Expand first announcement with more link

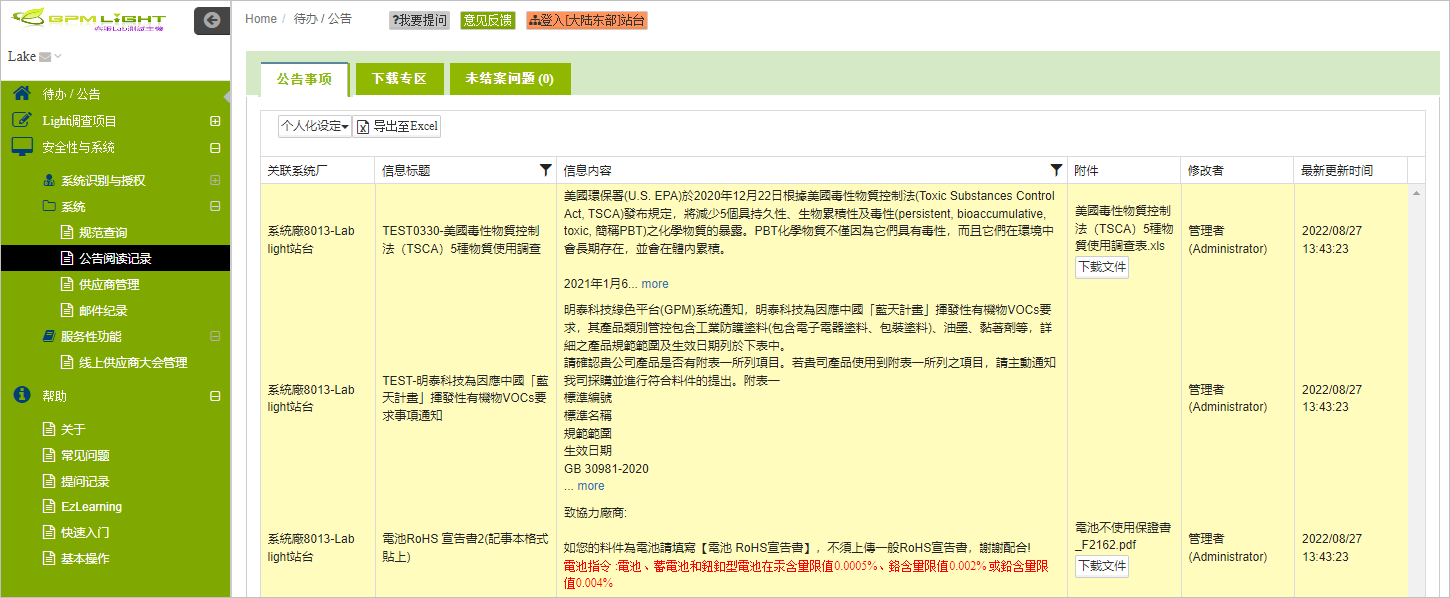[x=655, y=284]
